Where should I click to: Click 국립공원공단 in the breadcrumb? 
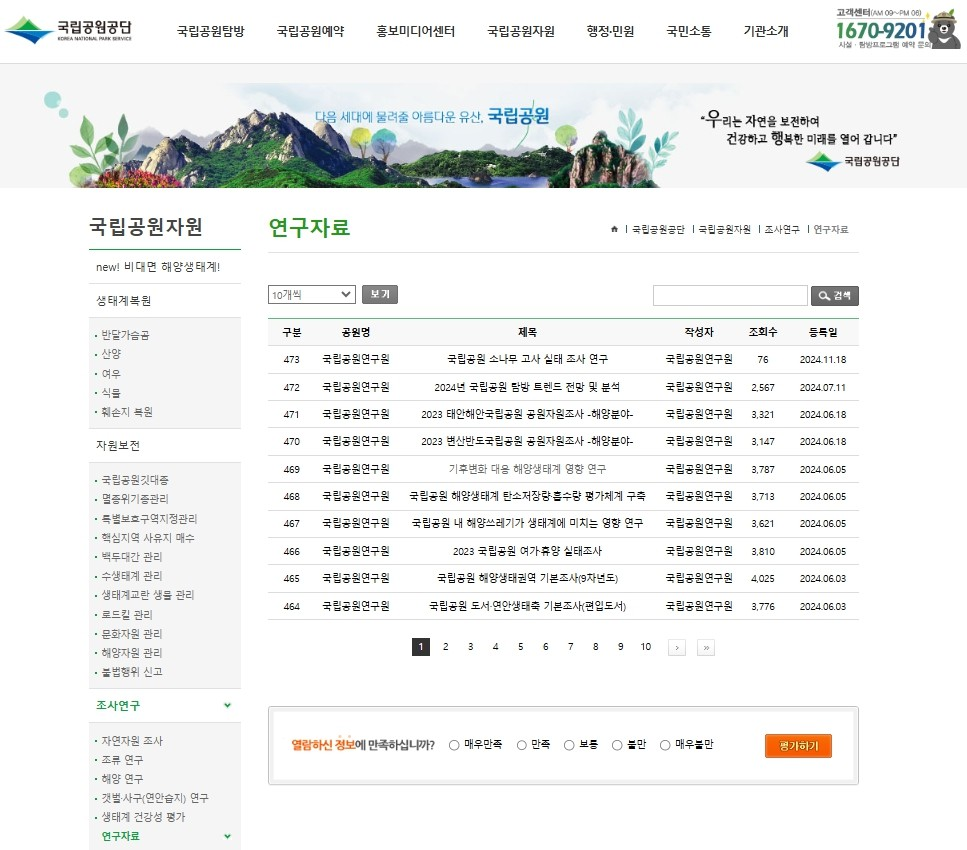(658, 229)
